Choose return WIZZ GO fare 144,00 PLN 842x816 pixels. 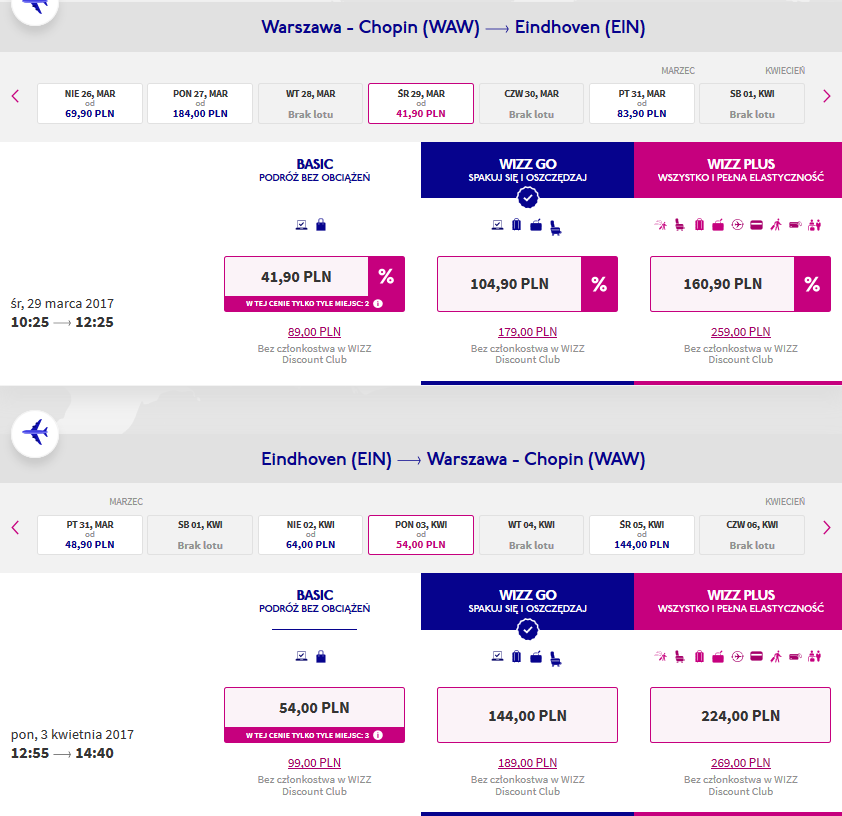tap(527, 716)
